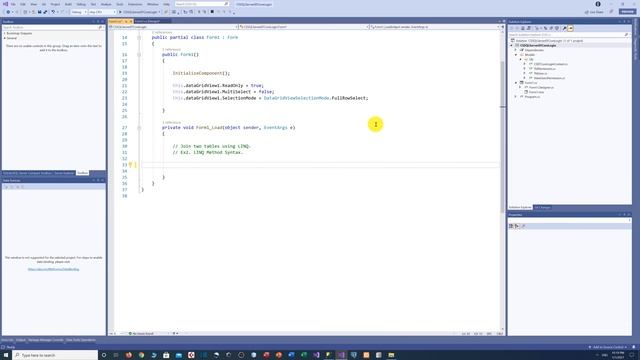Image resolution: width=640 pixels, height=360 pixels.
Task: Open the Data Tools Operations tab
Action: (x=81, y=340)
